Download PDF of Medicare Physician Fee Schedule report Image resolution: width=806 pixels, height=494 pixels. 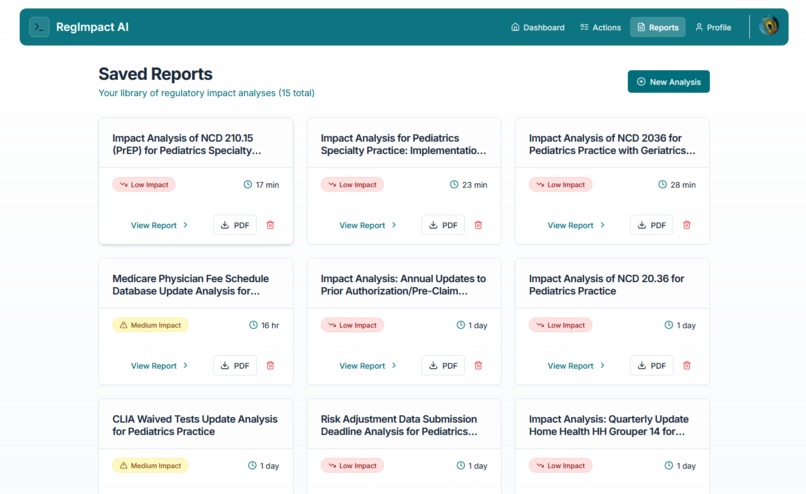235,365
